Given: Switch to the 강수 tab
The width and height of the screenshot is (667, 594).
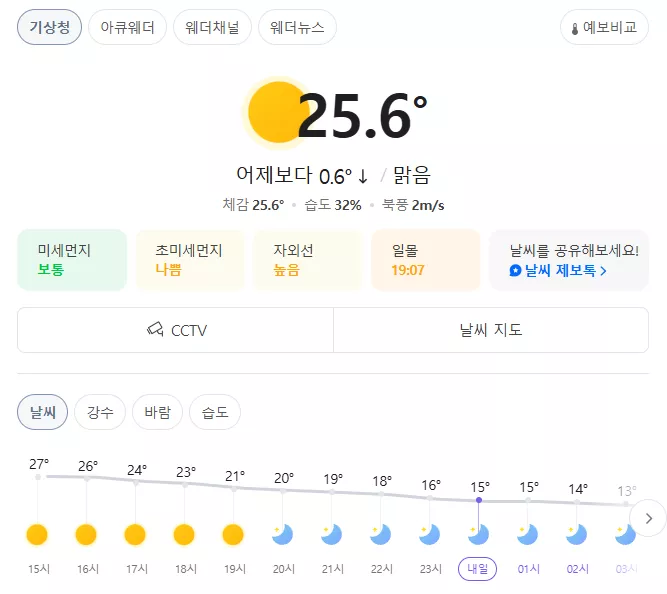Looking at the screenshot, I should [100, 412].
